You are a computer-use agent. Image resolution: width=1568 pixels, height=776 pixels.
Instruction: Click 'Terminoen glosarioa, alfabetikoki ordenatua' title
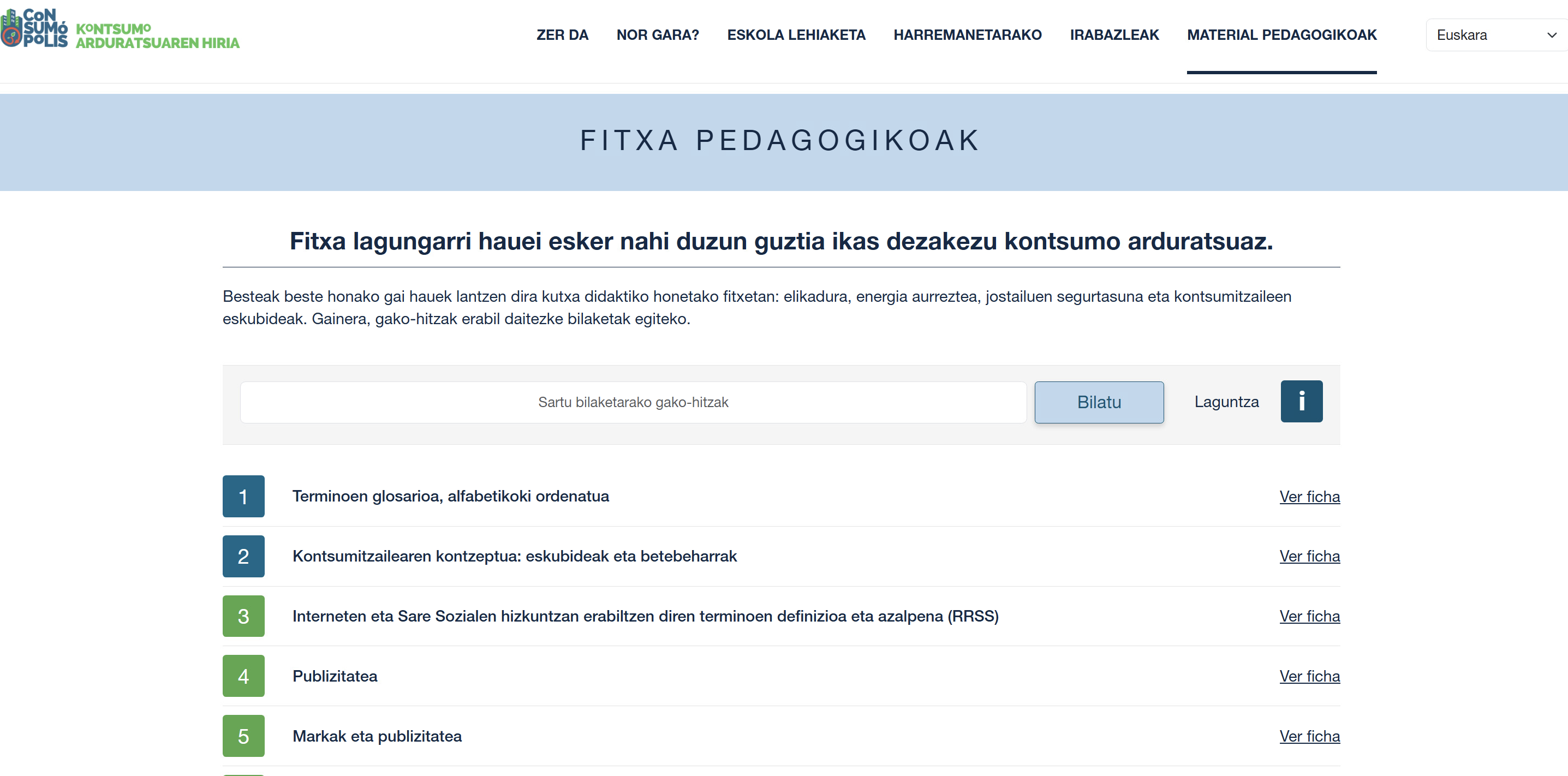tap(450, 496)
